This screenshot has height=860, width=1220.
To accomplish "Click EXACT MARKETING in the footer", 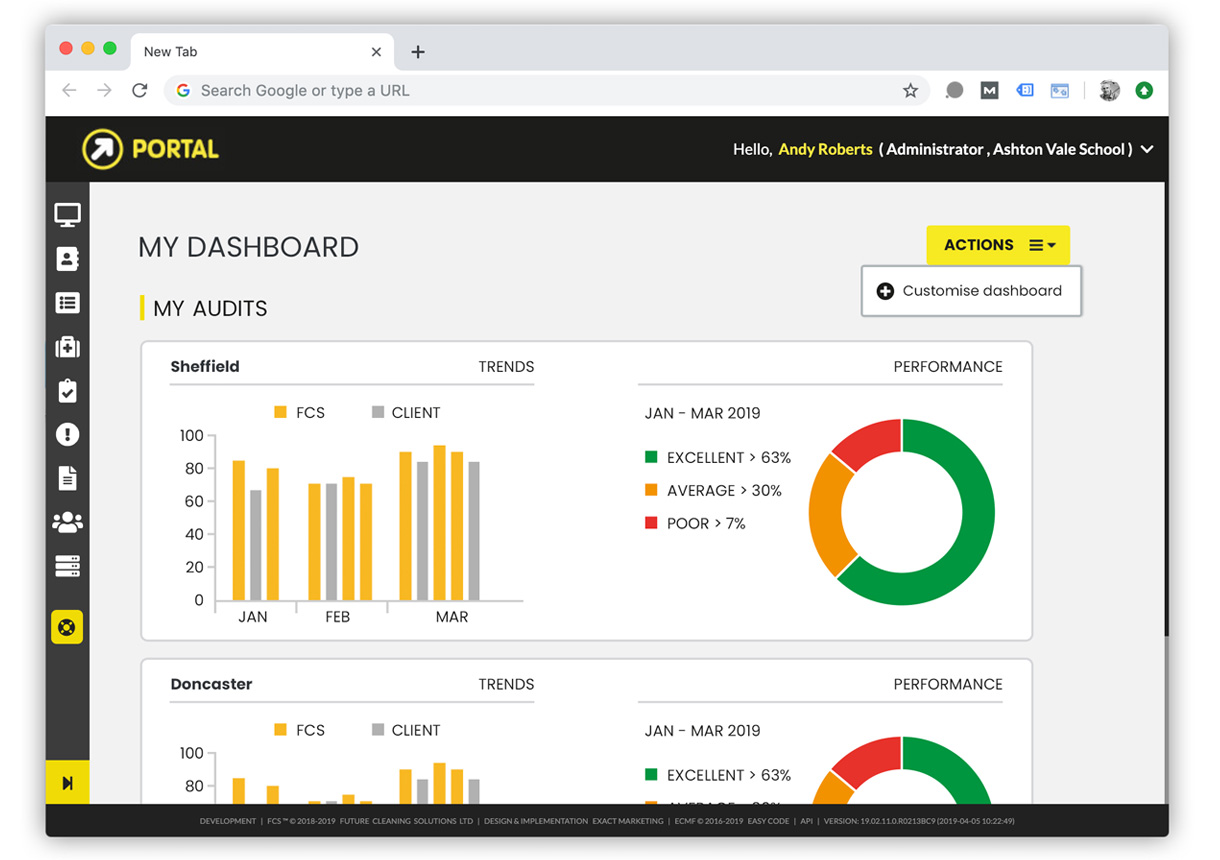I will pyautogui.click(x=630, y=821).
